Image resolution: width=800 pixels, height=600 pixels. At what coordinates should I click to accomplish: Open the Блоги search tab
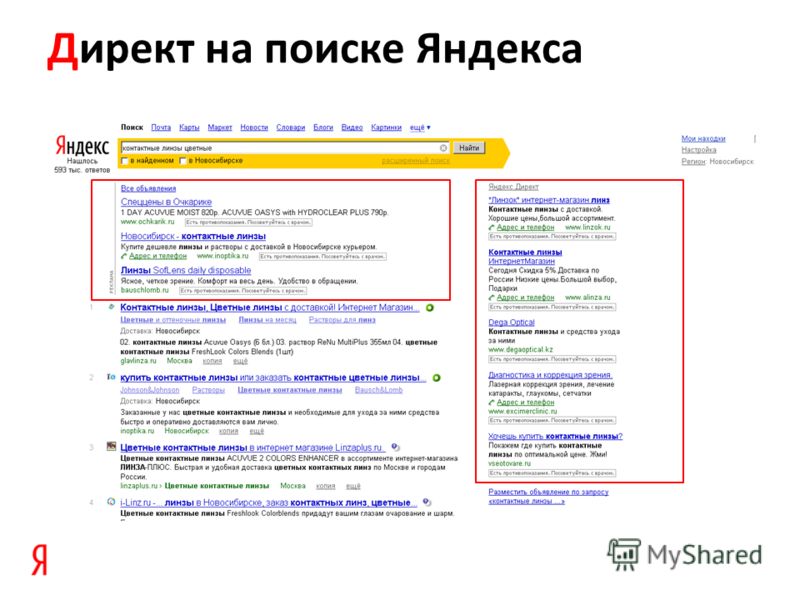click(323, 128)
